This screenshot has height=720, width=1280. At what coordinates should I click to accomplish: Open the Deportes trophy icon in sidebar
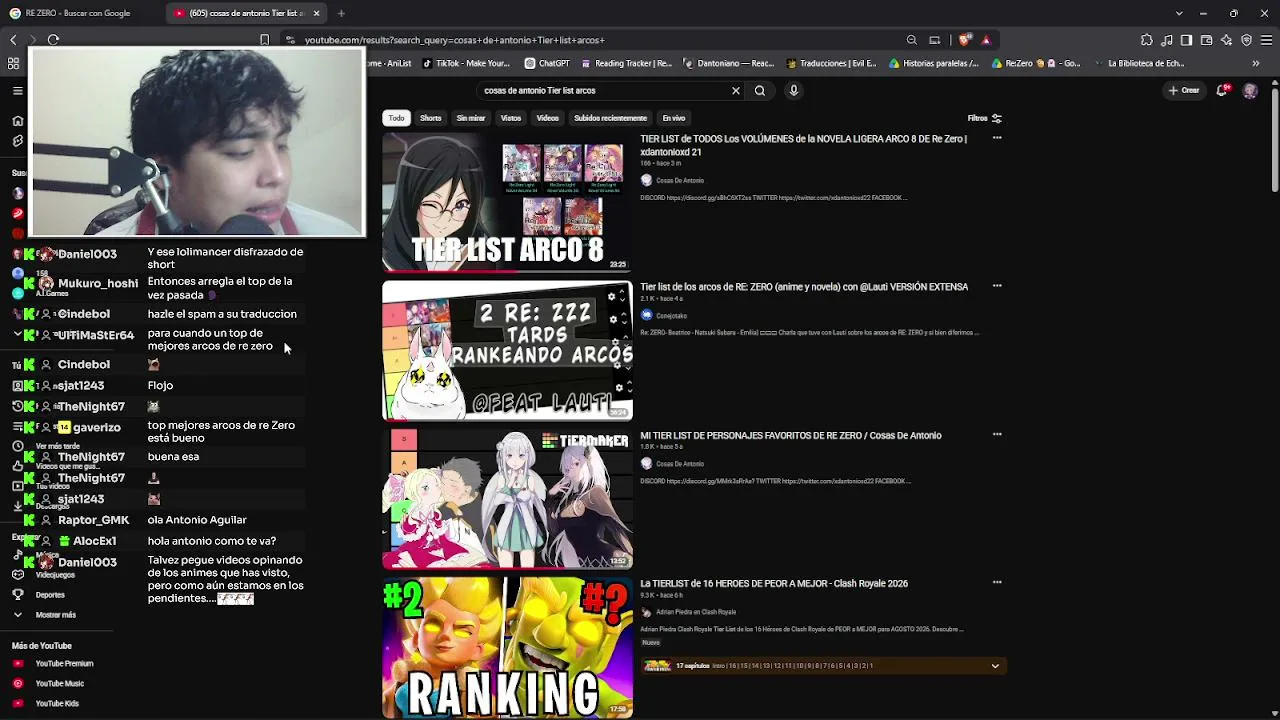point(17,595)
